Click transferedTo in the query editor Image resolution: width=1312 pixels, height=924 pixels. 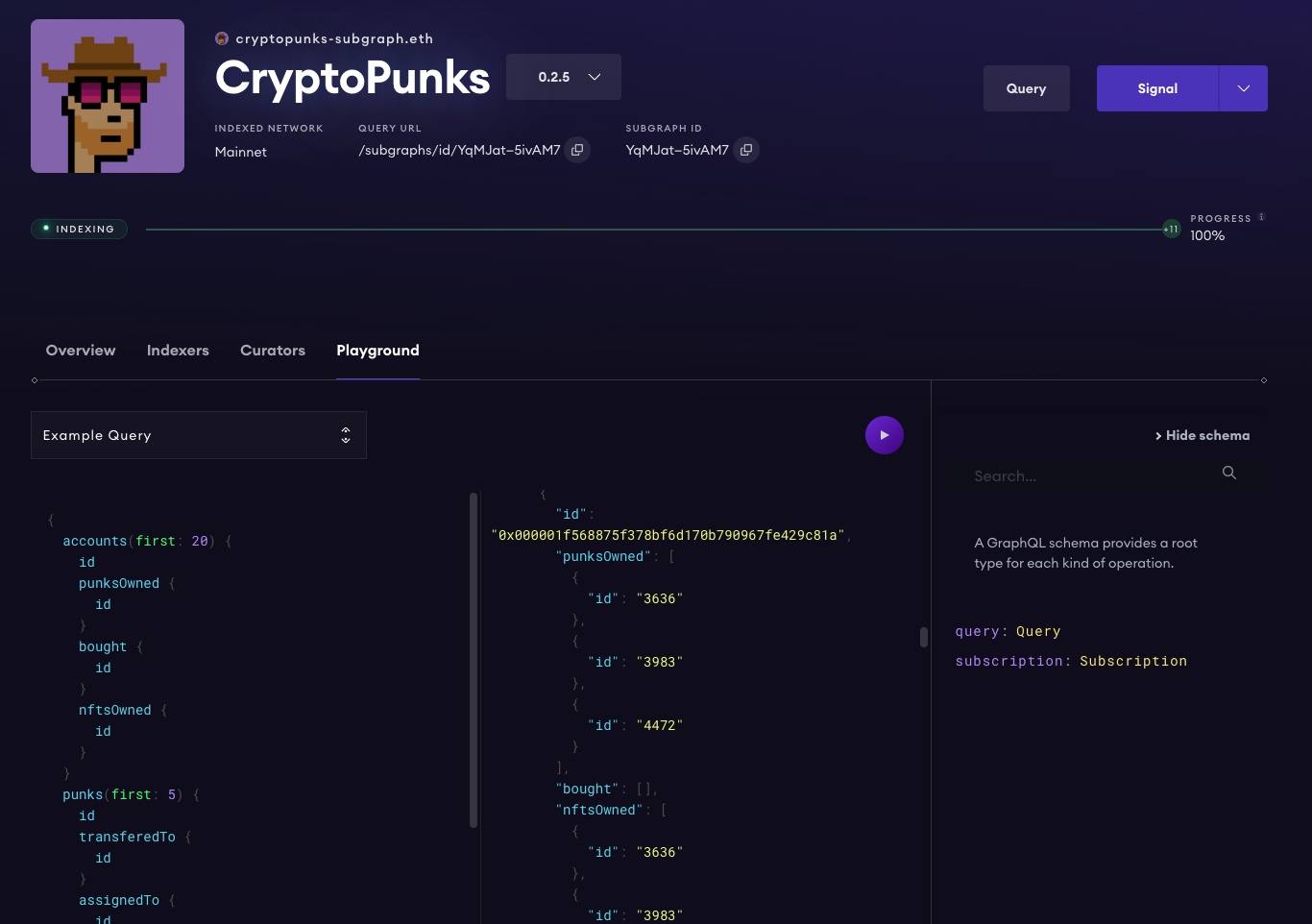pos(127,838)
